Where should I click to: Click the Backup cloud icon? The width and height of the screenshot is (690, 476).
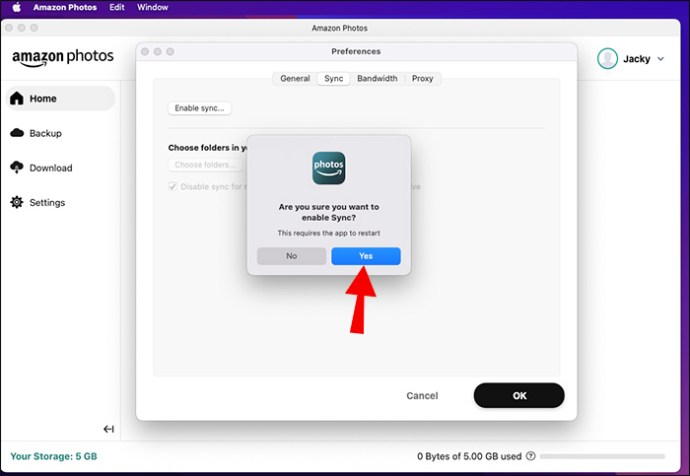[17, 133]
